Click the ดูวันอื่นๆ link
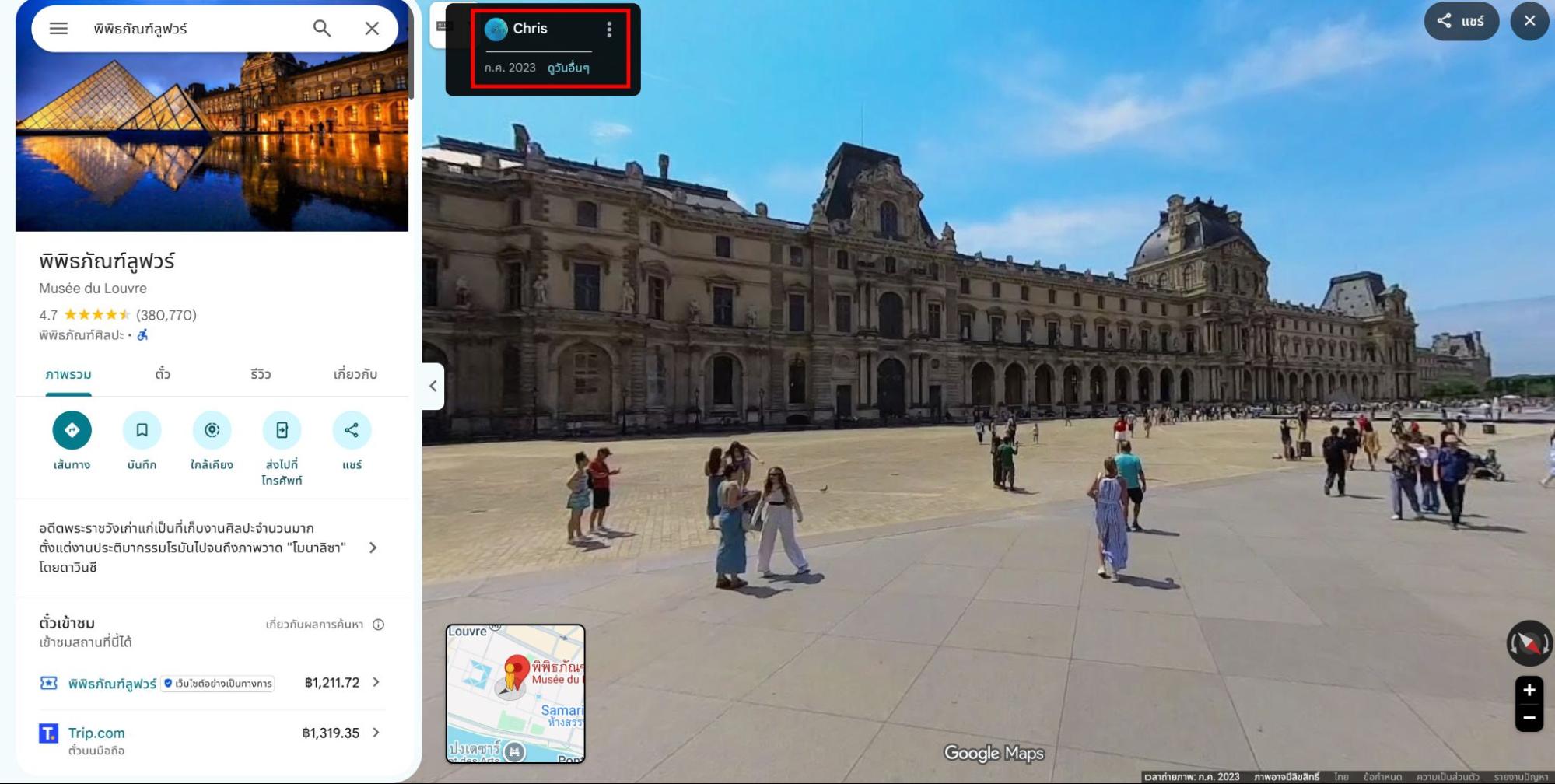 569,68
